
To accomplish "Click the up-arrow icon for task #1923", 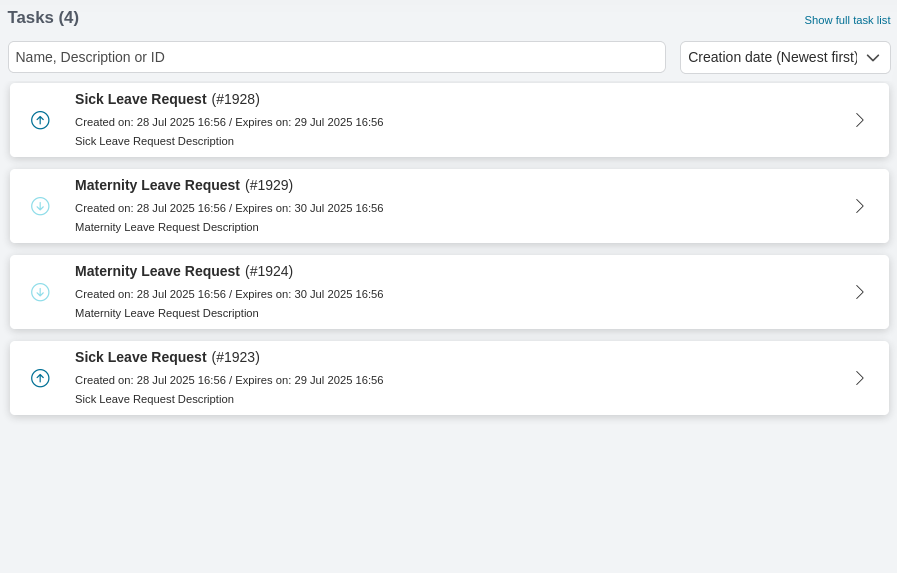I will pyautogui.click(x=40, y=378).
